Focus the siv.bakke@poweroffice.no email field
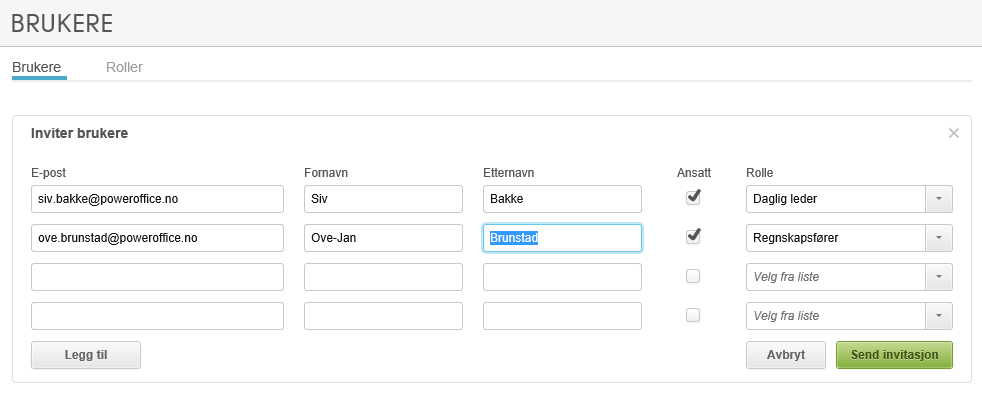 click(157, 199)
